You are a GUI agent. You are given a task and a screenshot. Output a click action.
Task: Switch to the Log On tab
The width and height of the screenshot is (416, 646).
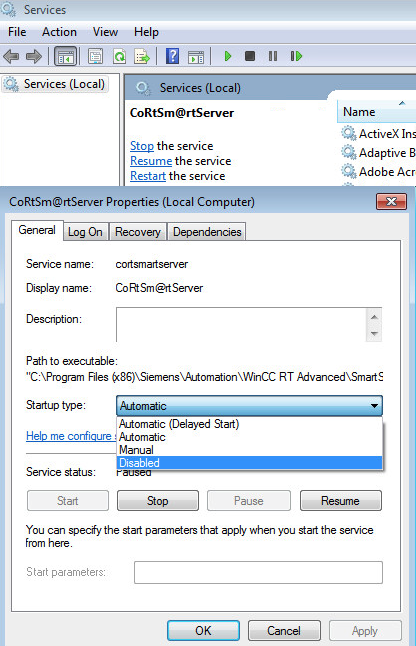(85, 232)
